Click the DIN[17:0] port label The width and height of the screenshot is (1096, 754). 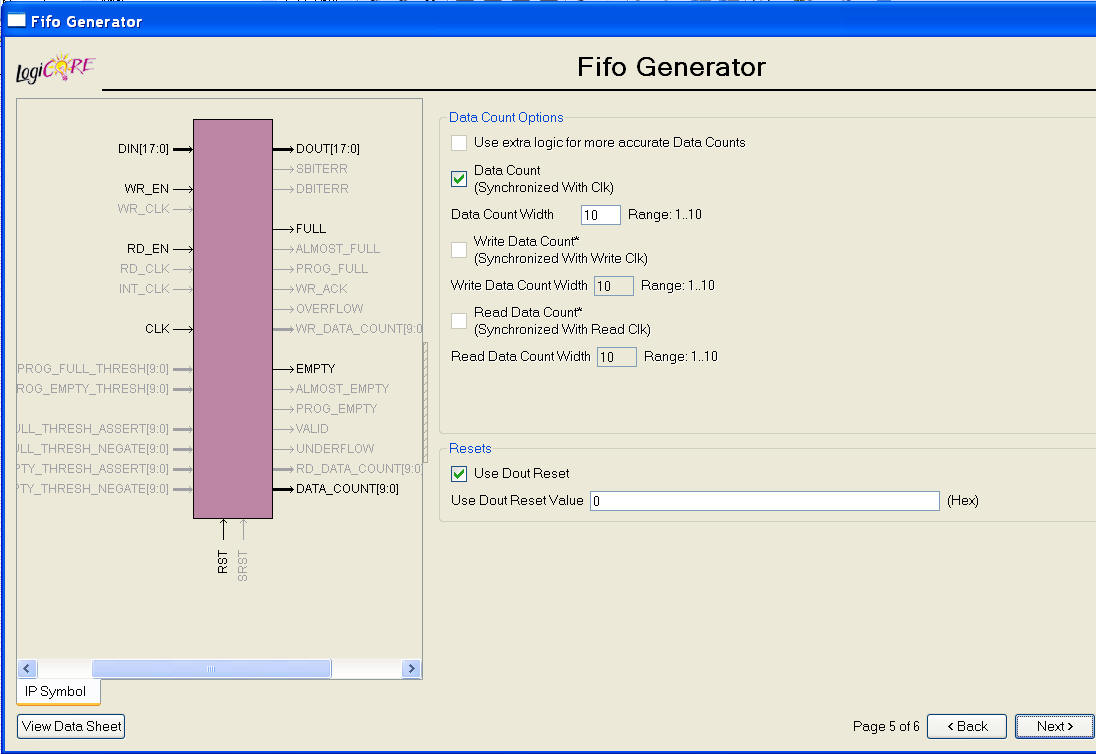(x=143, y=149)
